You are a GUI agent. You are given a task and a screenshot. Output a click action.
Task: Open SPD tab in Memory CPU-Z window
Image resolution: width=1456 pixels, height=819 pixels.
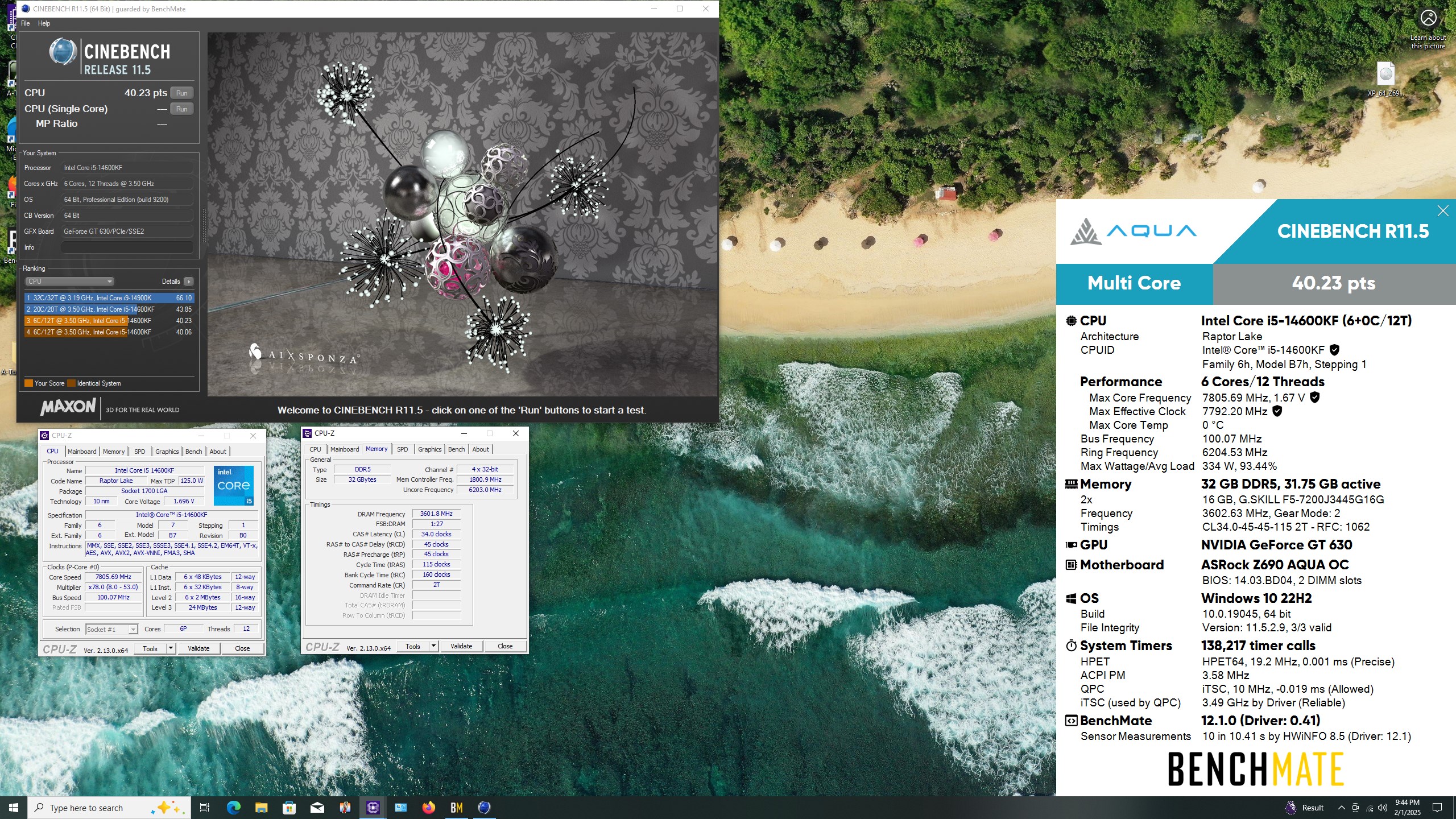click(403, 449)
